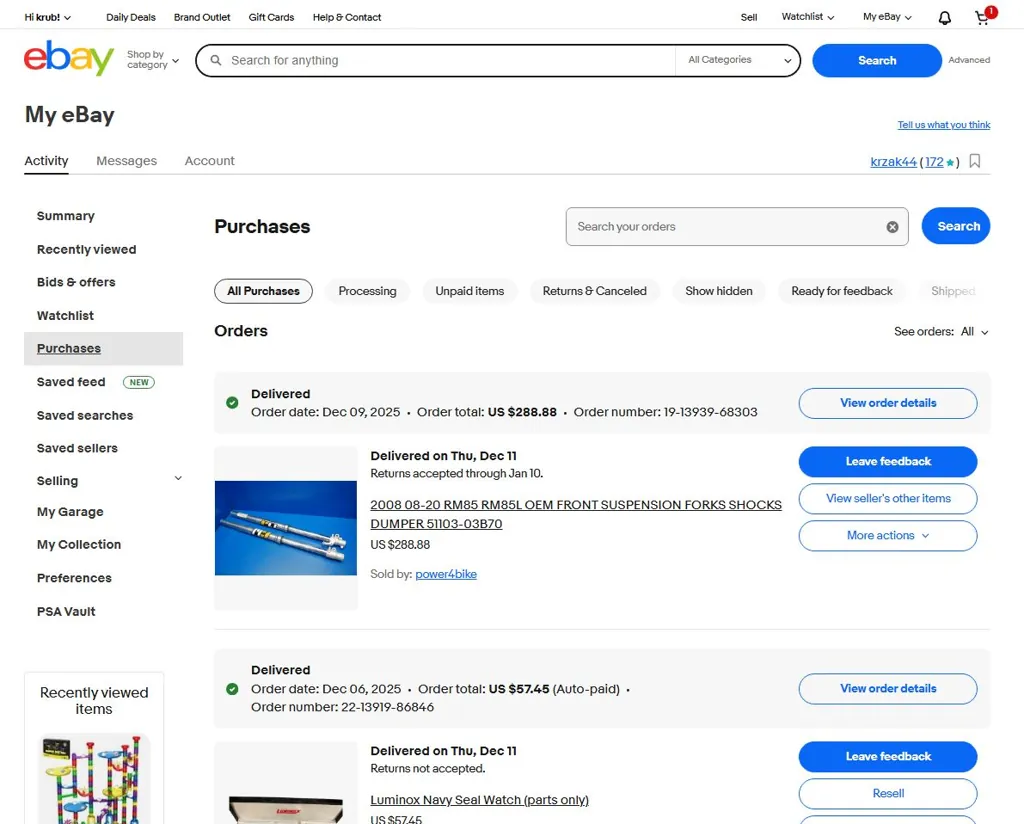Leave feedback for the suspension forks
The image size is (1024, 824).
point(887,461)
